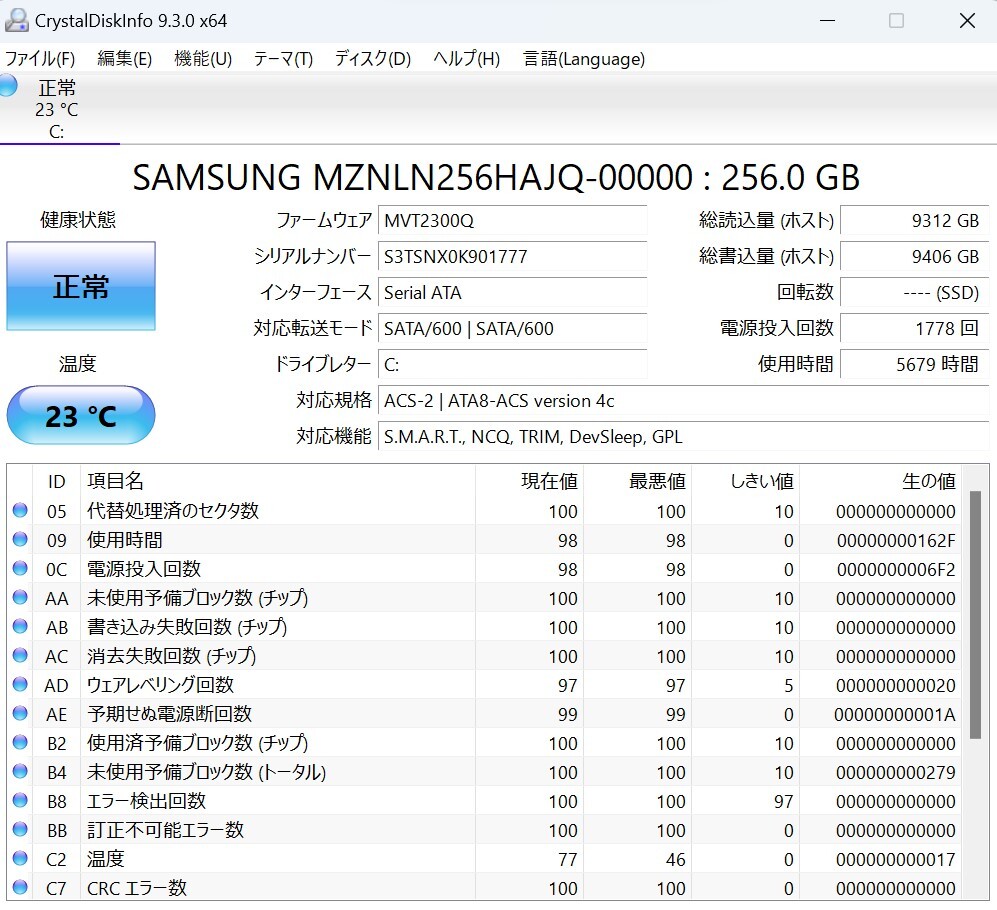Click the status orb of row AE

20,713
